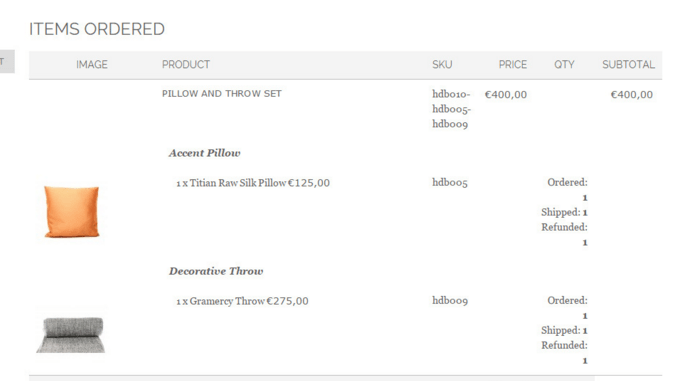
Task: Click the Accent Pillow option label
Action: click(x=204, y=153)
